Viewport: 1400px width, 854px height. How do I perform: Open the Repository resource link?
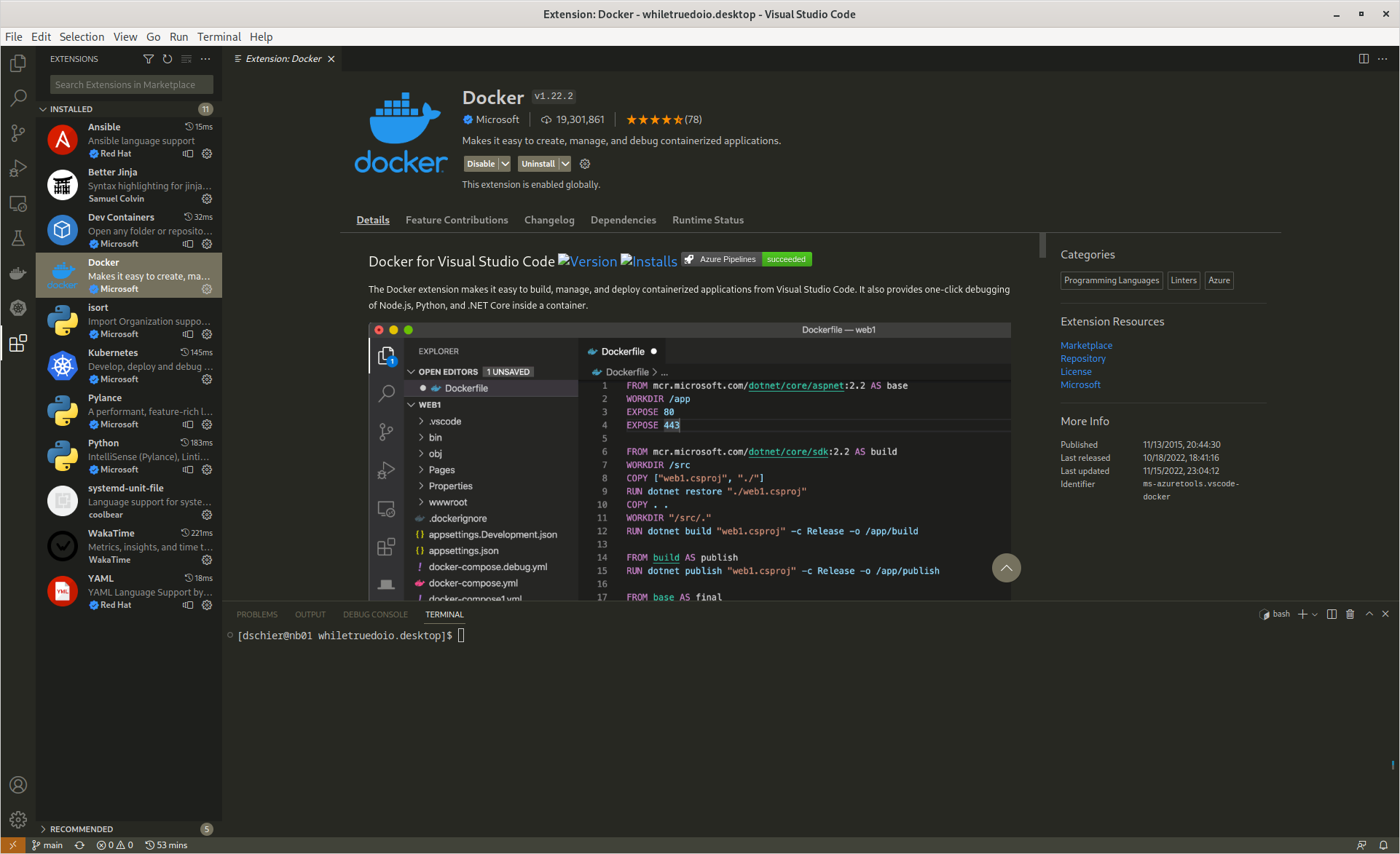click(x=1082, y=358)
